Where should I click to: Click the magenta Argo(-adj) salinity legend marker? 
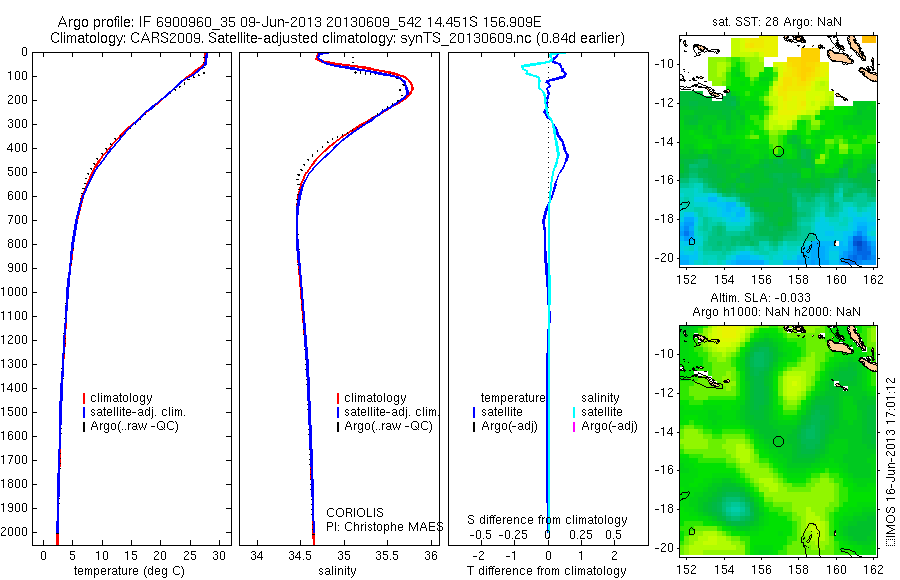tap(574, 427)
